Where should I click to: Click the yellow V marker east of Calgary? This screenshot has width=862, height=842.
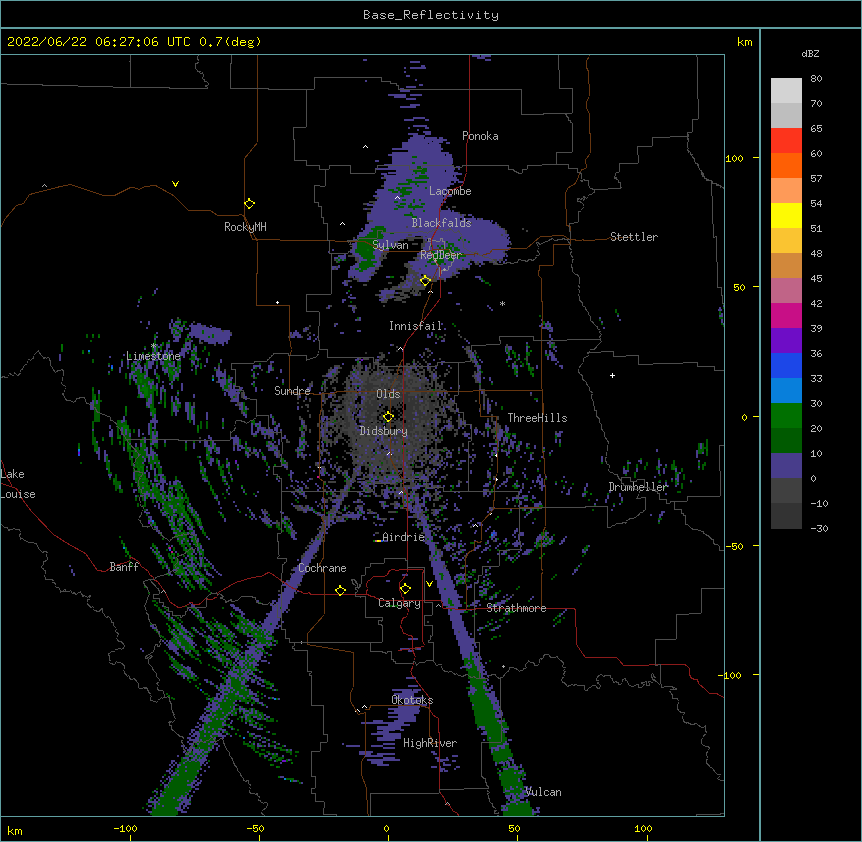point(429,584)
